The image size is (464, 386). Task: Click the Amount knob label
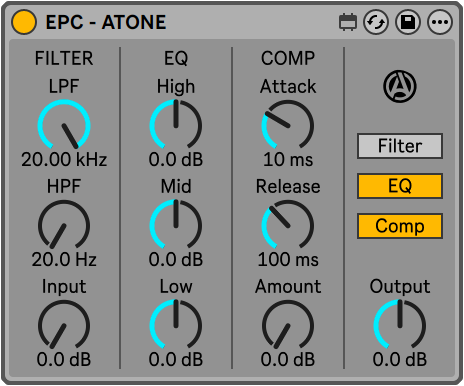(x=288, y=286)
